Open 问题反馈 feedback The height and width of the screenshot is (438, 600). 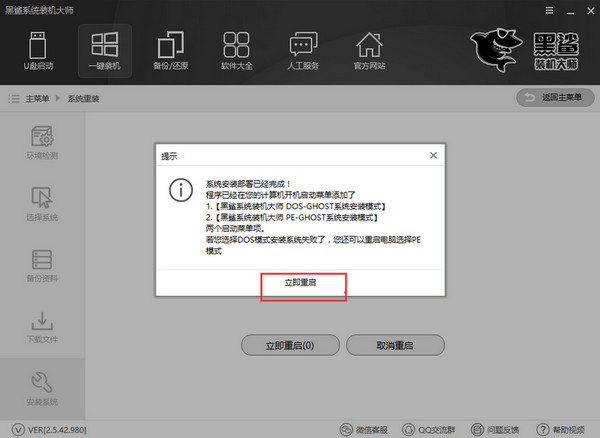pyautogui.click(x=495, y=430)
